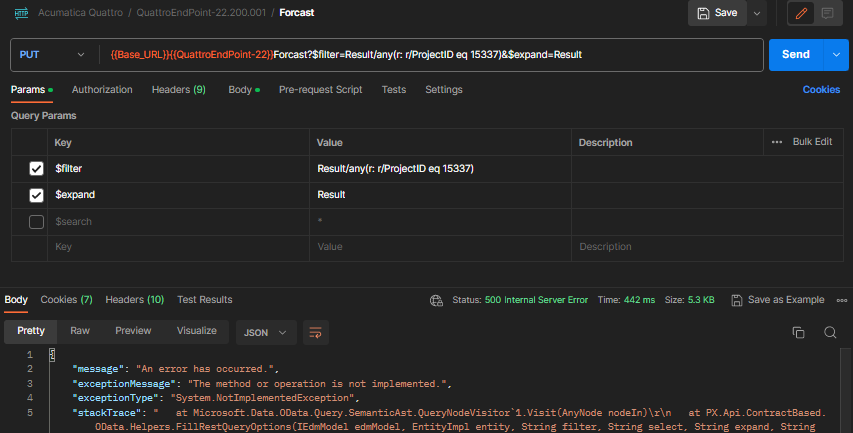Viewport: 853px width, 433px height.
Task: Open the column options three-dots icon
Action: coord(777,142)
